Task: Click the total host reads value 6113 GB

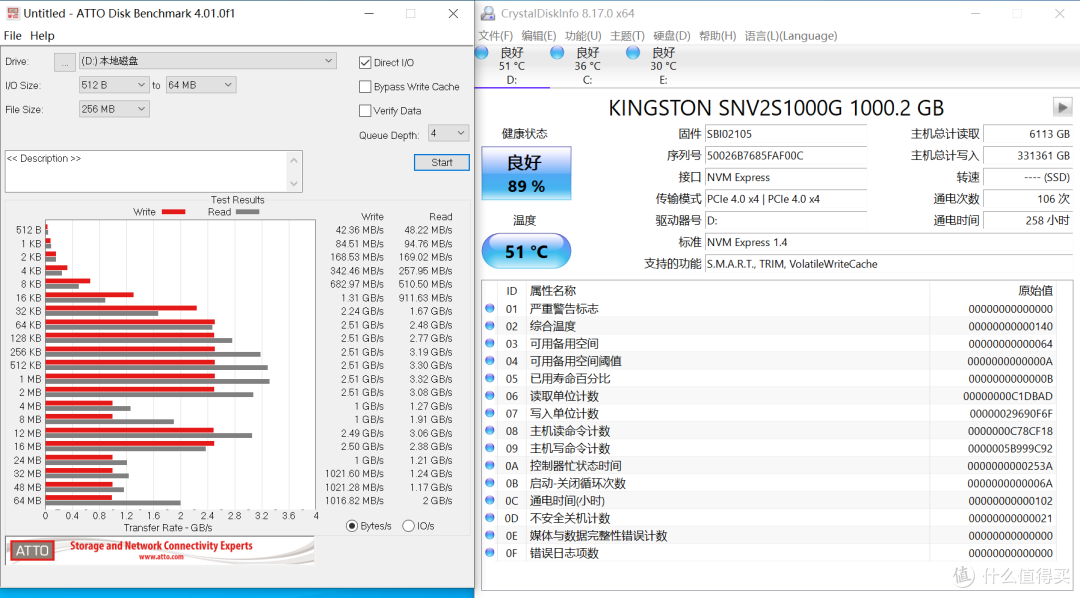Action: click(x=1028, y=134)
